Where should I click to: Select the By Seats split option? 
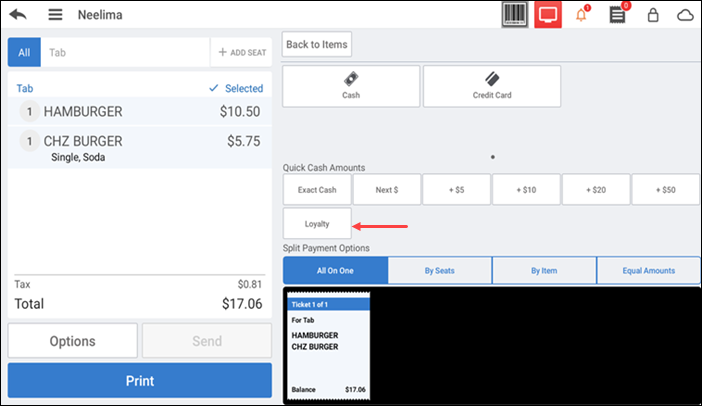pos(439,270)
